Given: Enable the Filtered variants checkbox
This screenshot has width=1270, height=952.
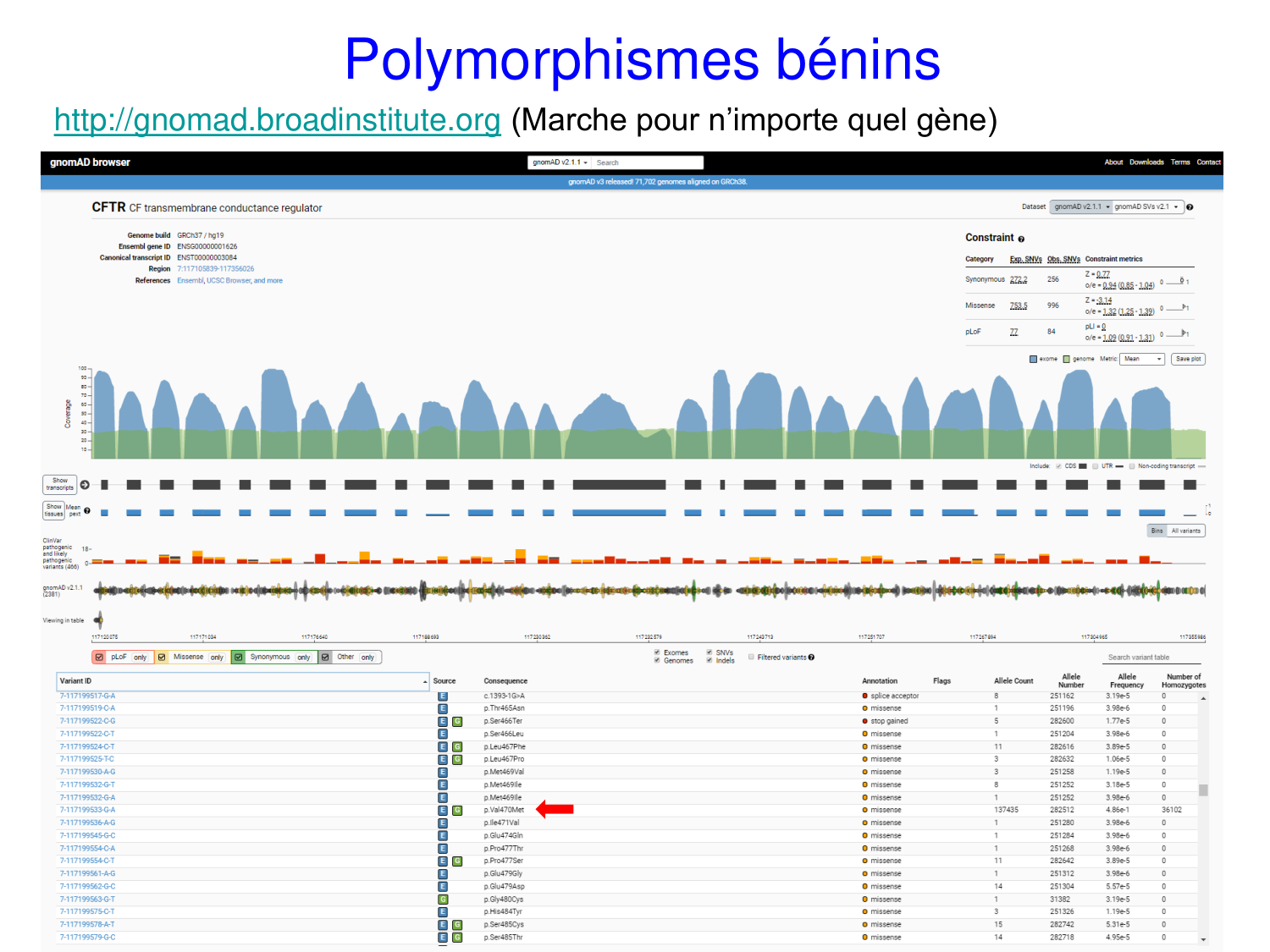Looking at the screenshot, I should 751,657.
